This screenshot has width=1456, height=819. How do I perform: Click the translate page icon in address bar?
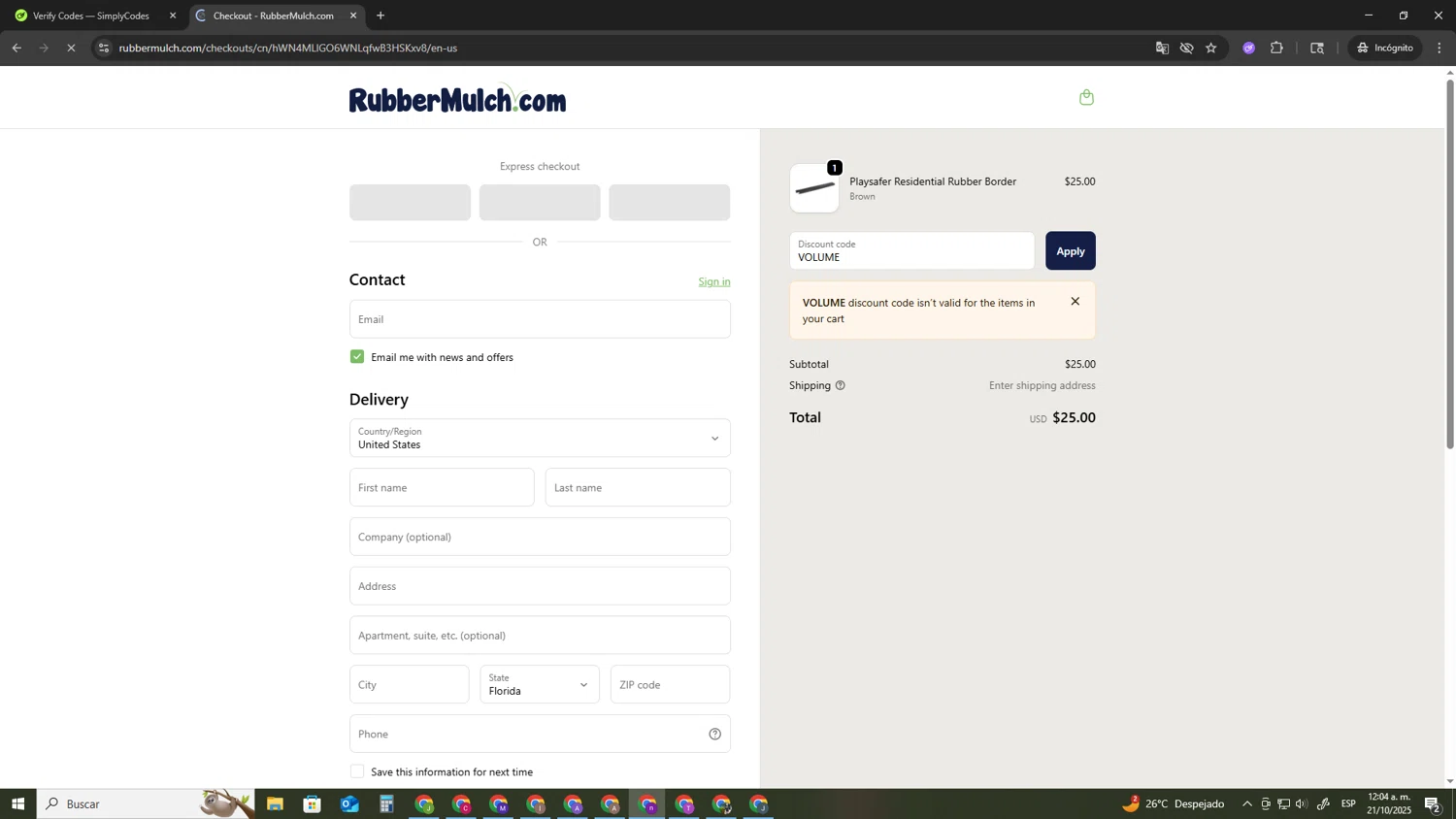pyautogui.click(x=1162, y=48)
